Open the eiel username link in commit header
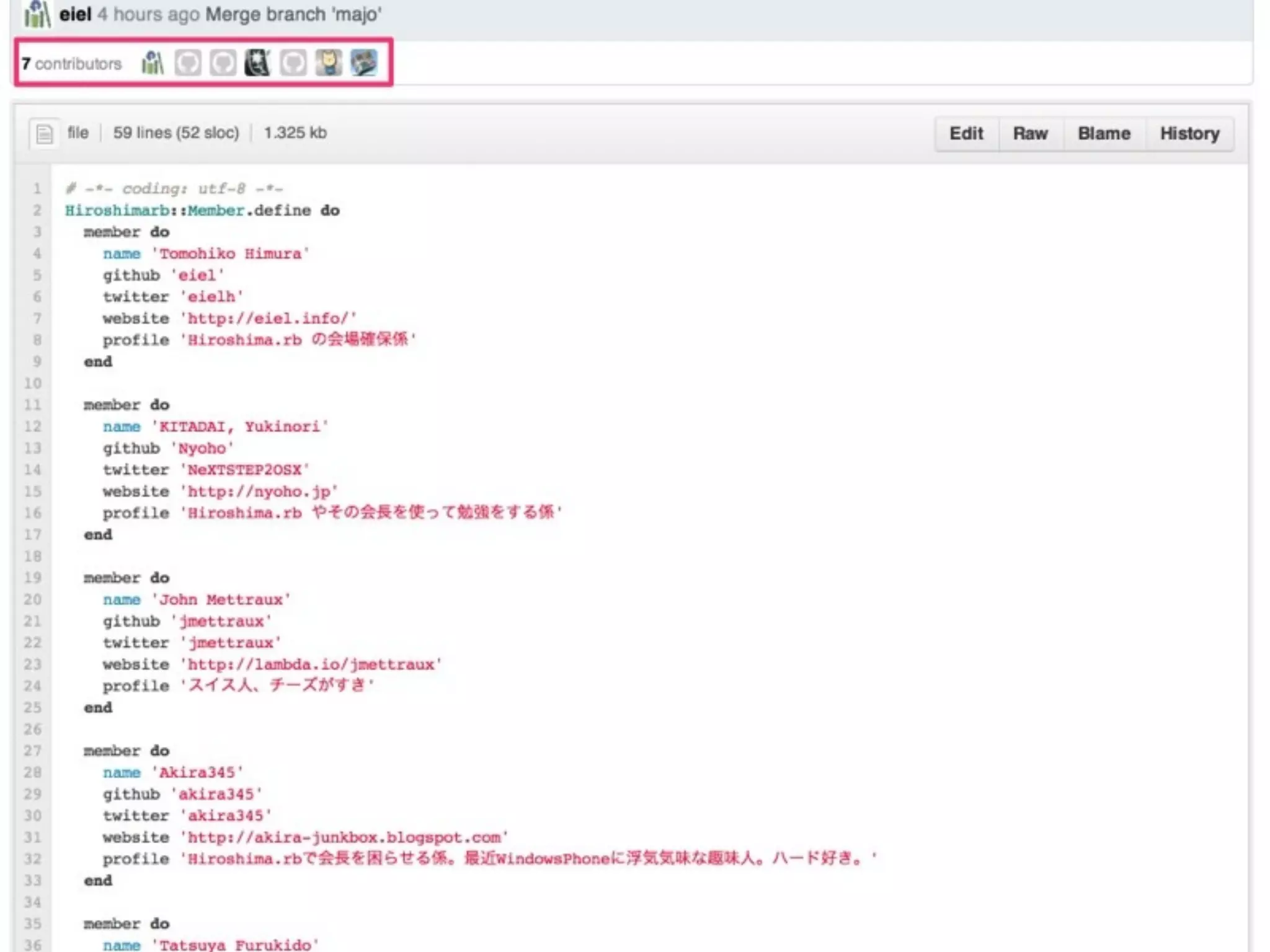Image resolution: width=1270 pixels, height=952 pixels. 75,14
